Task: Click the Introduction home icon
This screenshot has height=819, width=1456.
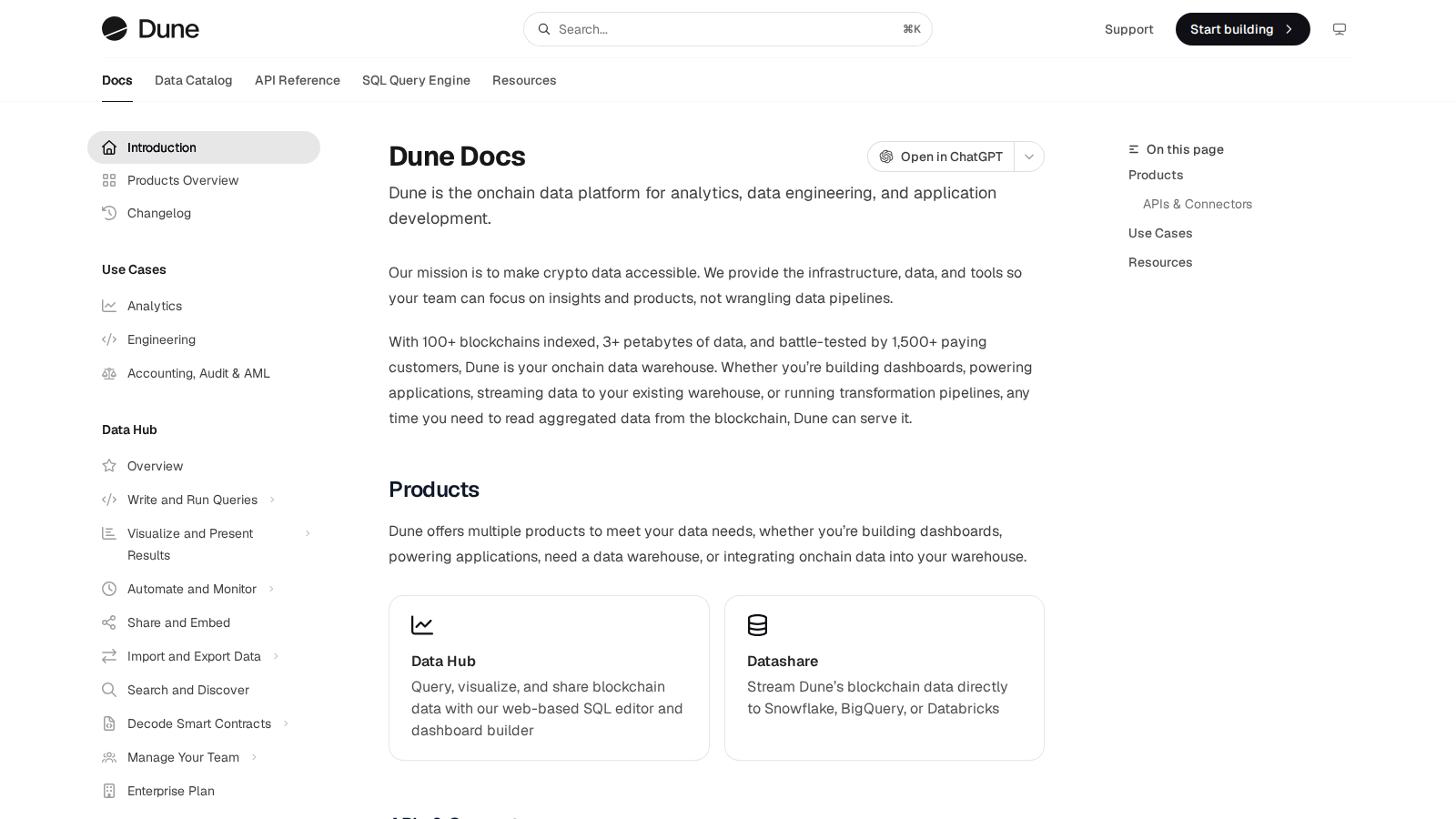Action: coord(109,147)
